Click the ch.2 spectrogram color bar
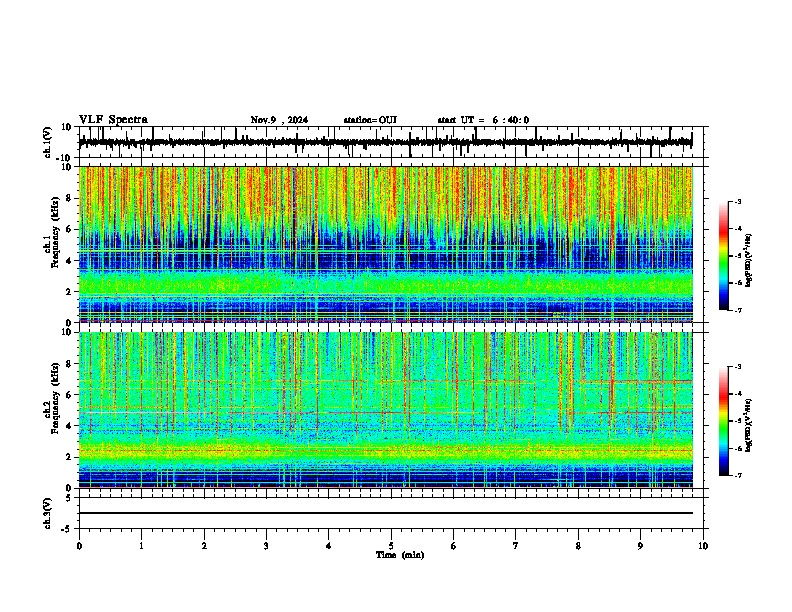This screenshot has width=792, height=612. point(723,421)
